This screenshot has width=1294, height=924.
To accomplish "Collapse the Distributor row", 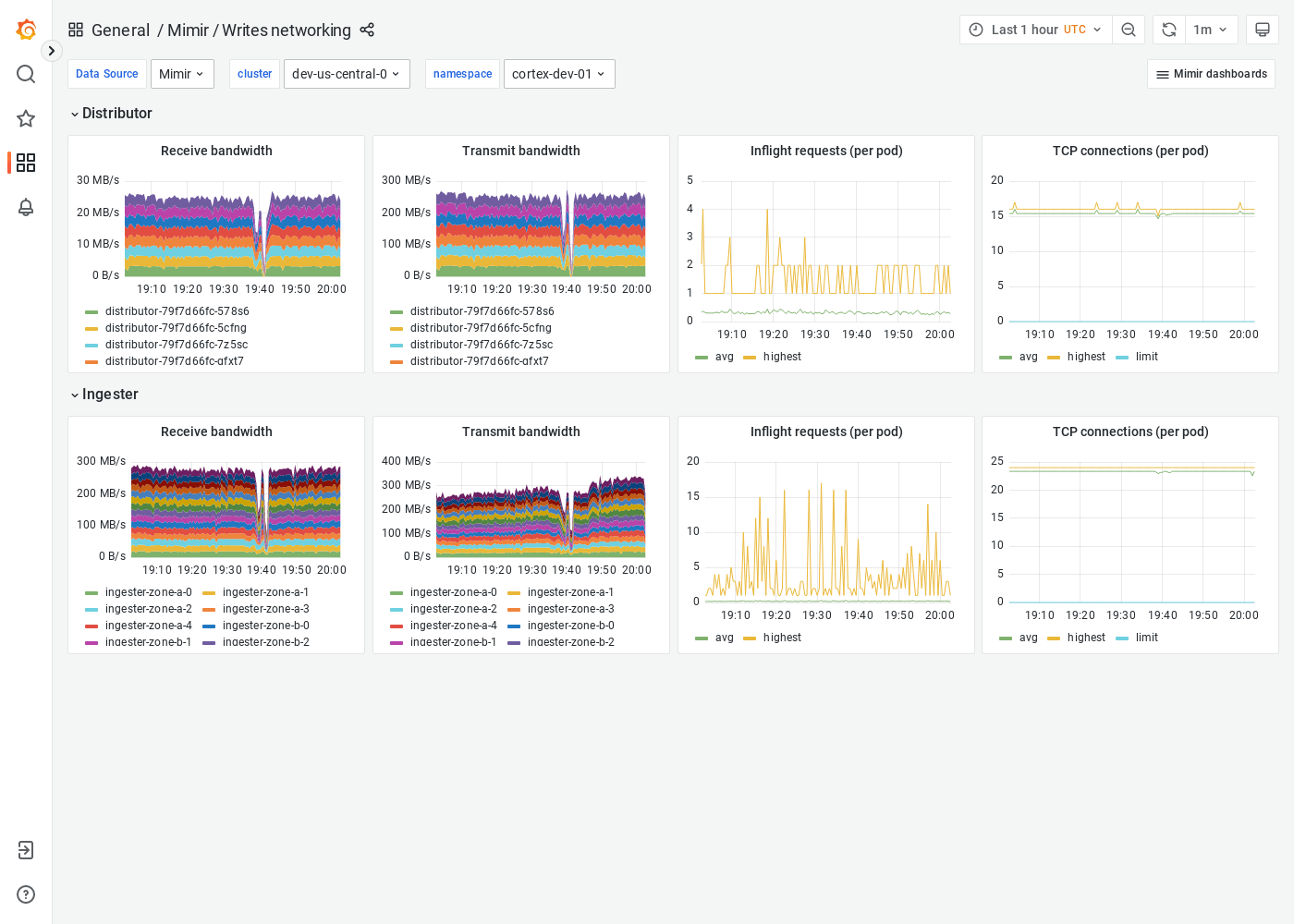I will [111, 113].
